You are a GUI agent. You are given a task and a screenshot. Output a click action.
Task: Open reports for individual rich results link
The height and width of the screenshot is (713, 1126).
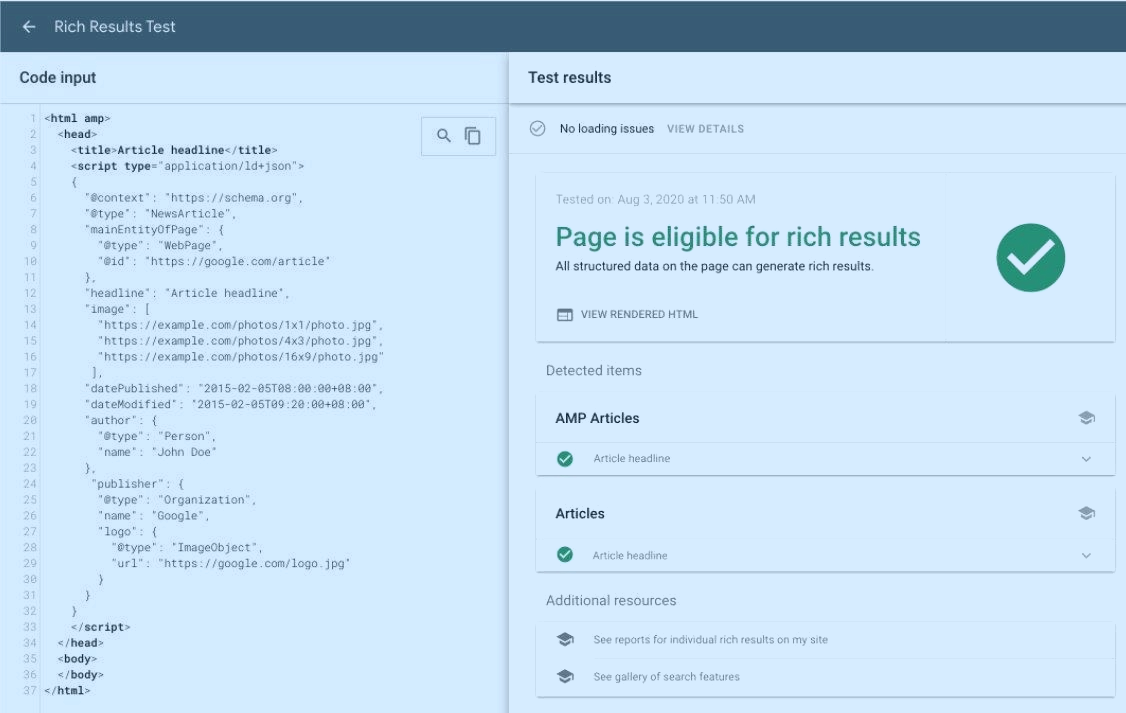[710, 640]
